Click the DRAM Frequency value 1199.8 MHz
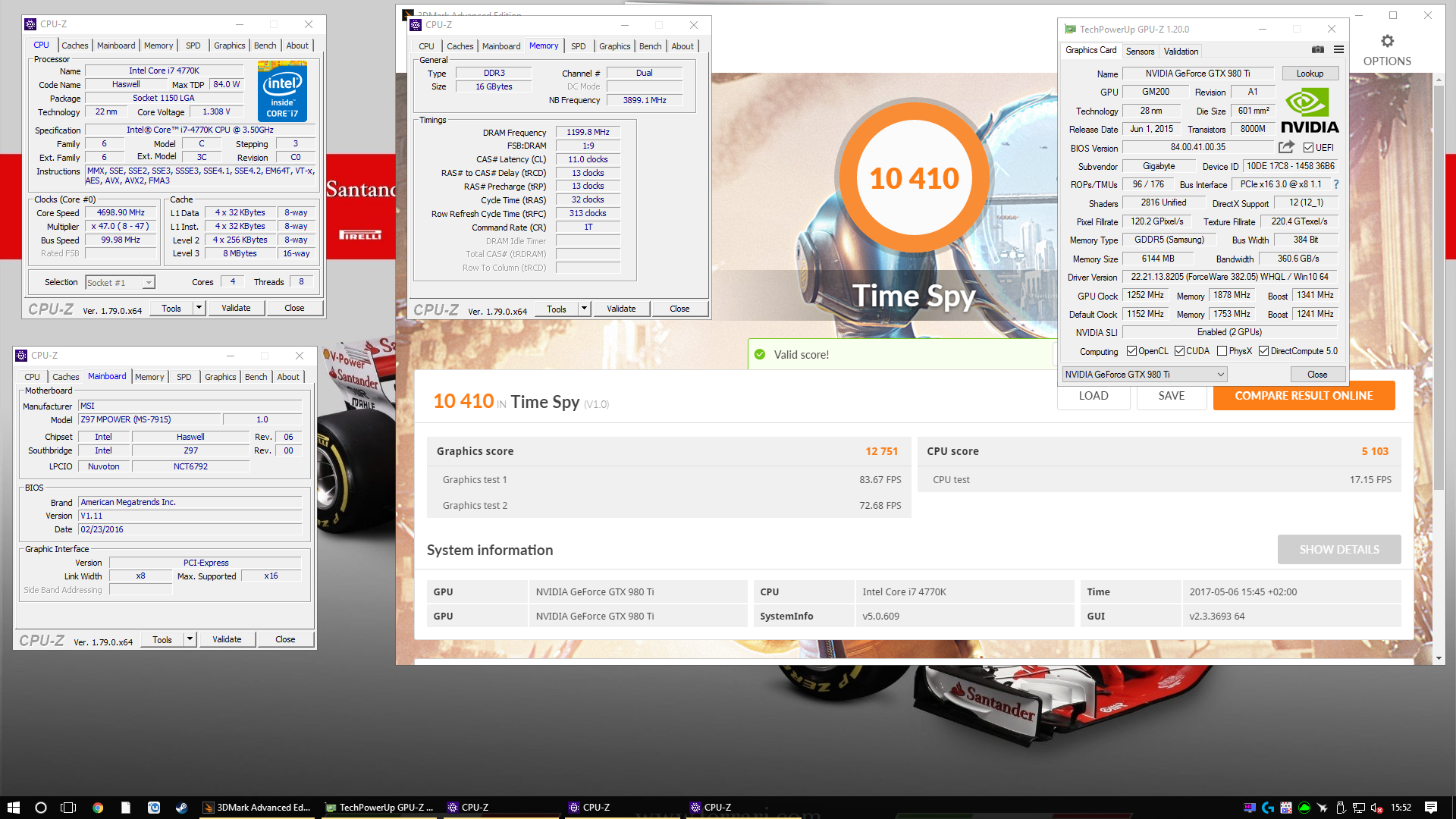The height and width of the screenshot is (819, 1456). [x=588, y=132]
